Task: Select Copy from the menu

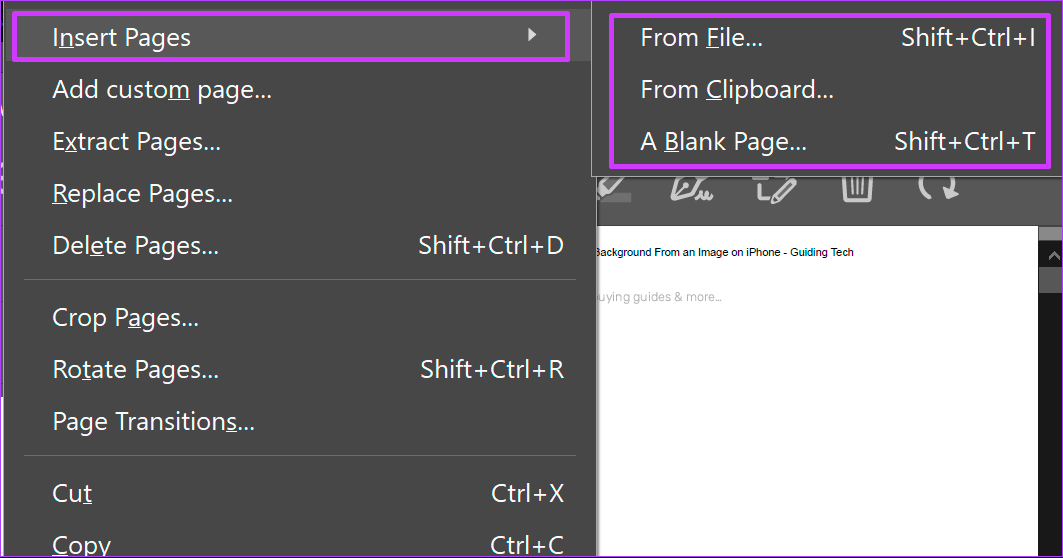Action: [x=81, y=545]
